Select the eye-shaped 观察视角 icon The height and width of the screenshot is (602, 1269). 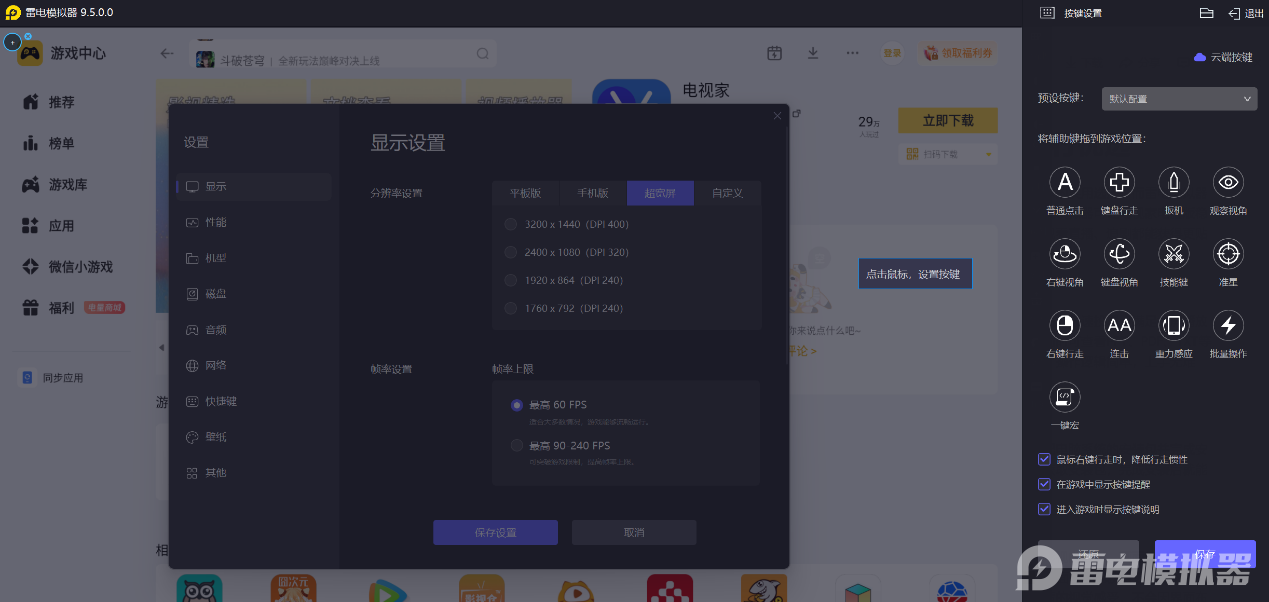point(1228,182)
